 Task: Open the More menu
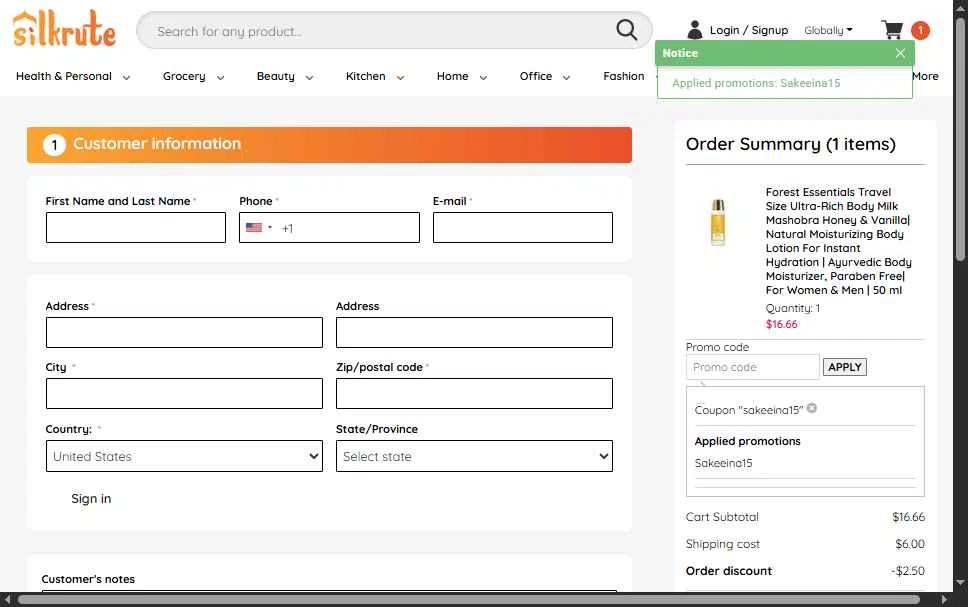pyautogui.click(x=925, y=77)
